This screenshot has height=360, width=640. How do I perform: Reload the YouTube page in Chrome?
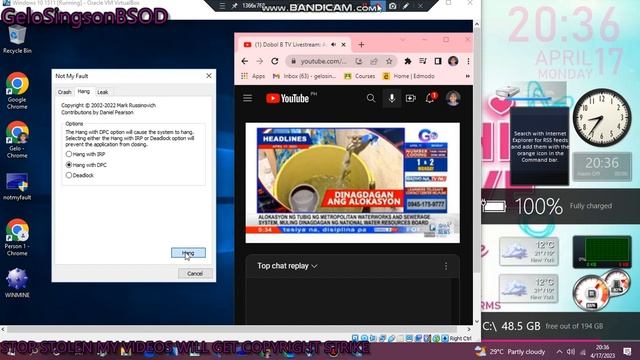pyautogui.click(x=275, y=61)
